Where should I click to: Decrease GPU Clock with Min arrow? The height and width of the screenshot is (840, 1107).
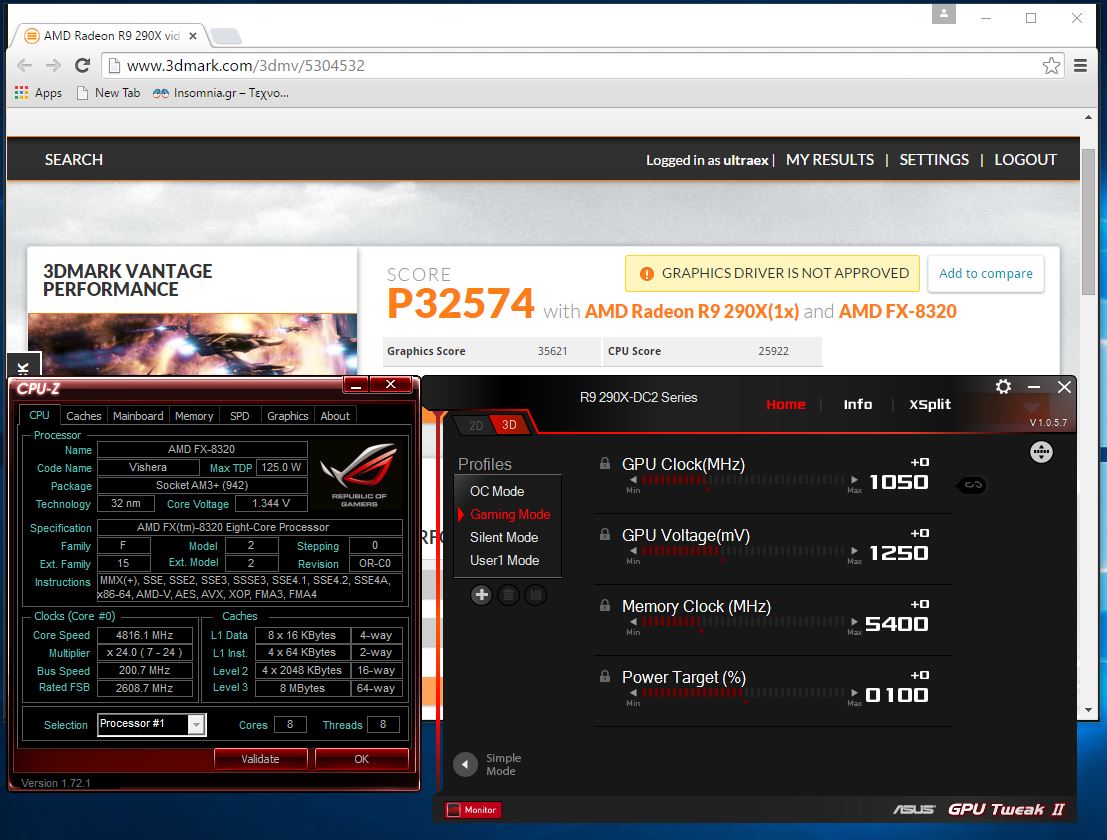(x=633, y=480)
